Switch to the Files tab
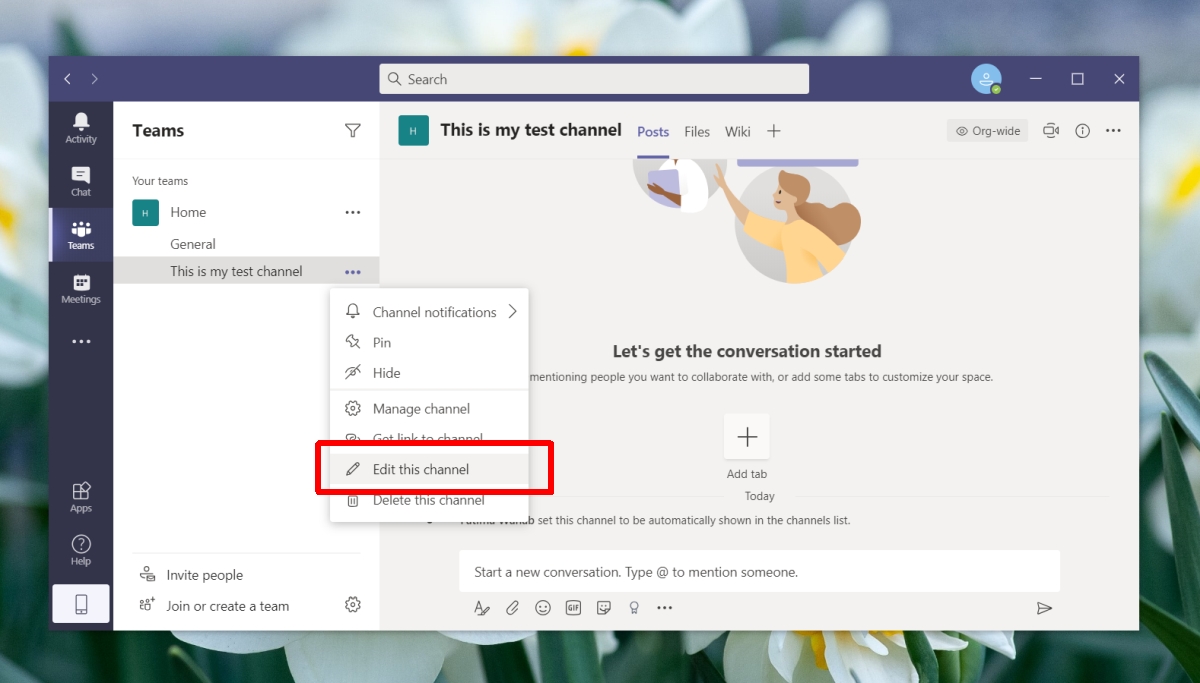The width and height of the screenshot is (1200, 683). coord(697,131)
